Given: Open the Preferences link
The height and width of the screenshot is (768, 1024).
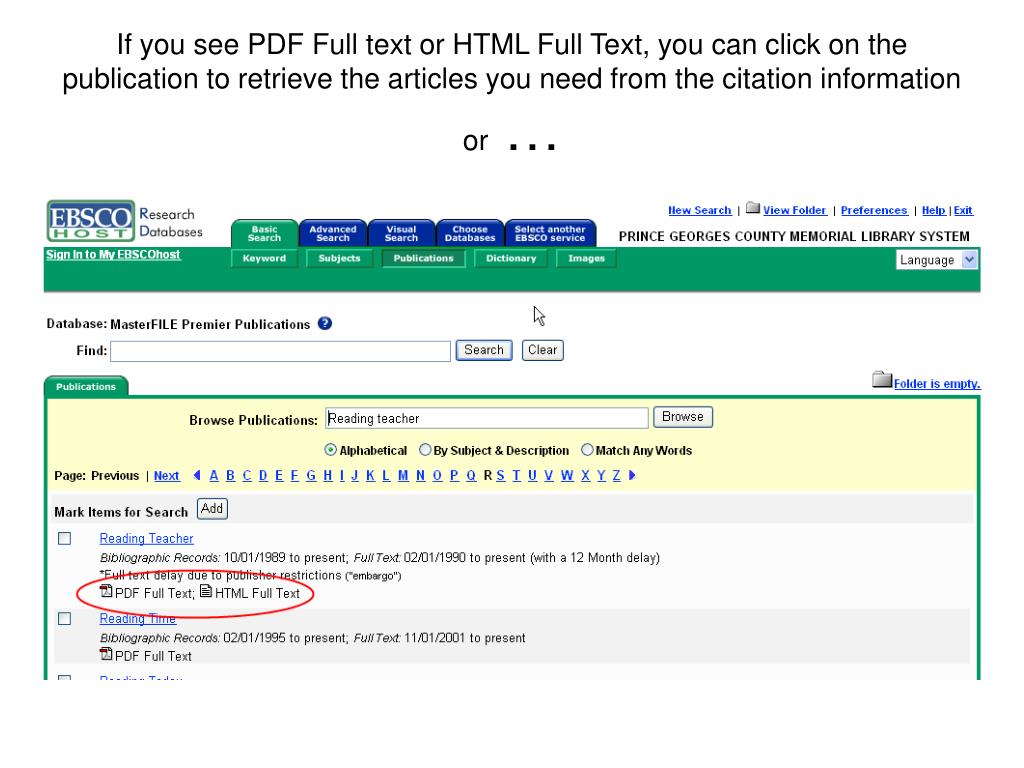Looking at the screenshot, I should (874, 210).
